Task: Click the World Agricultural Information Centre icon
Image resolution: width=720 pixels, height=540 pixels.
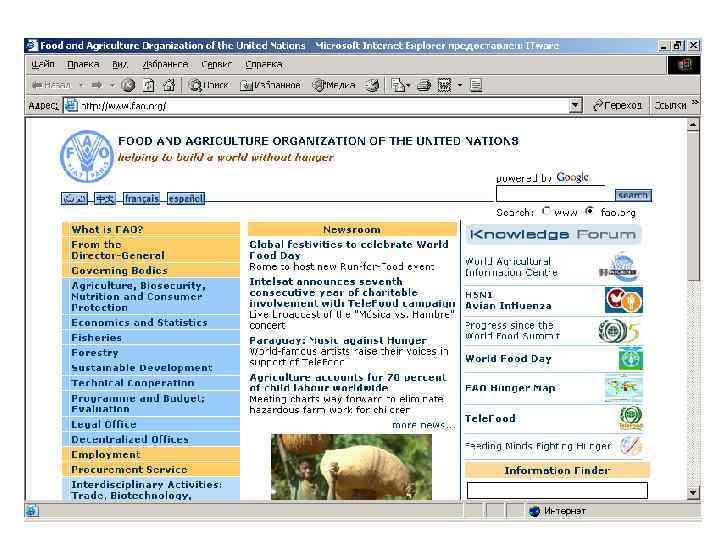Action: [x=619, y=267]
